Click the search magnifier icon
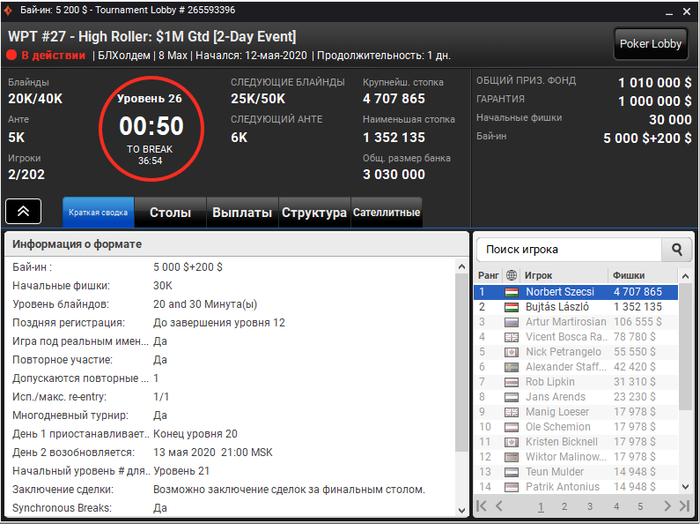This screenshot has height=524, width=700. (x=676, y=250)
